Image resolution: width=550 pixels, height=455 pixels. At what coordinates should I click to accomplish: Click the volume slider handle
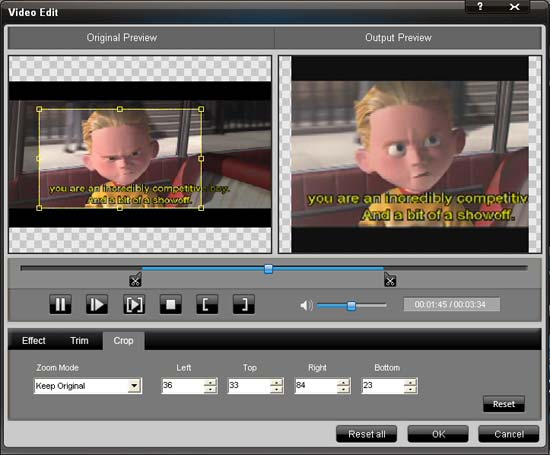pos(351,306)
